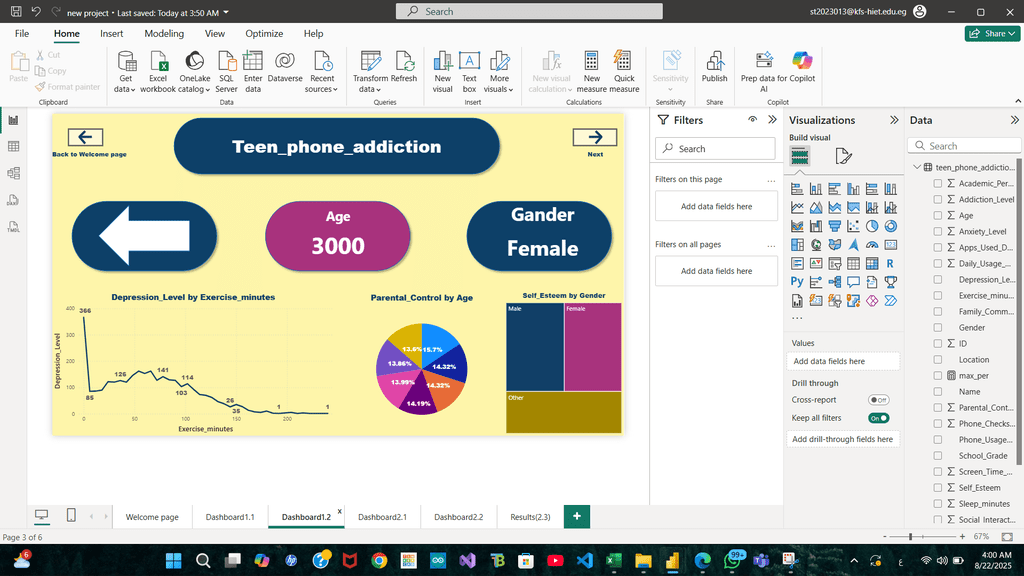Click the Refresh queries icon
The height and width of the screenshot is (576, 1024).
(x=404, y=62)
